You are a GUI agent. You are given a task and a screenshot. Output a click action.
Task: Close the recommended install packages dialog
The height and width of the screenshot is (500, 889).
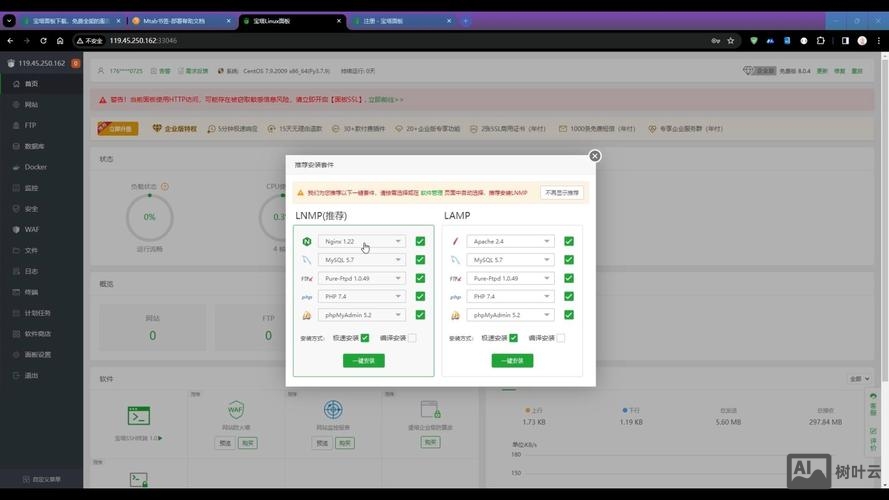point(595,156)
